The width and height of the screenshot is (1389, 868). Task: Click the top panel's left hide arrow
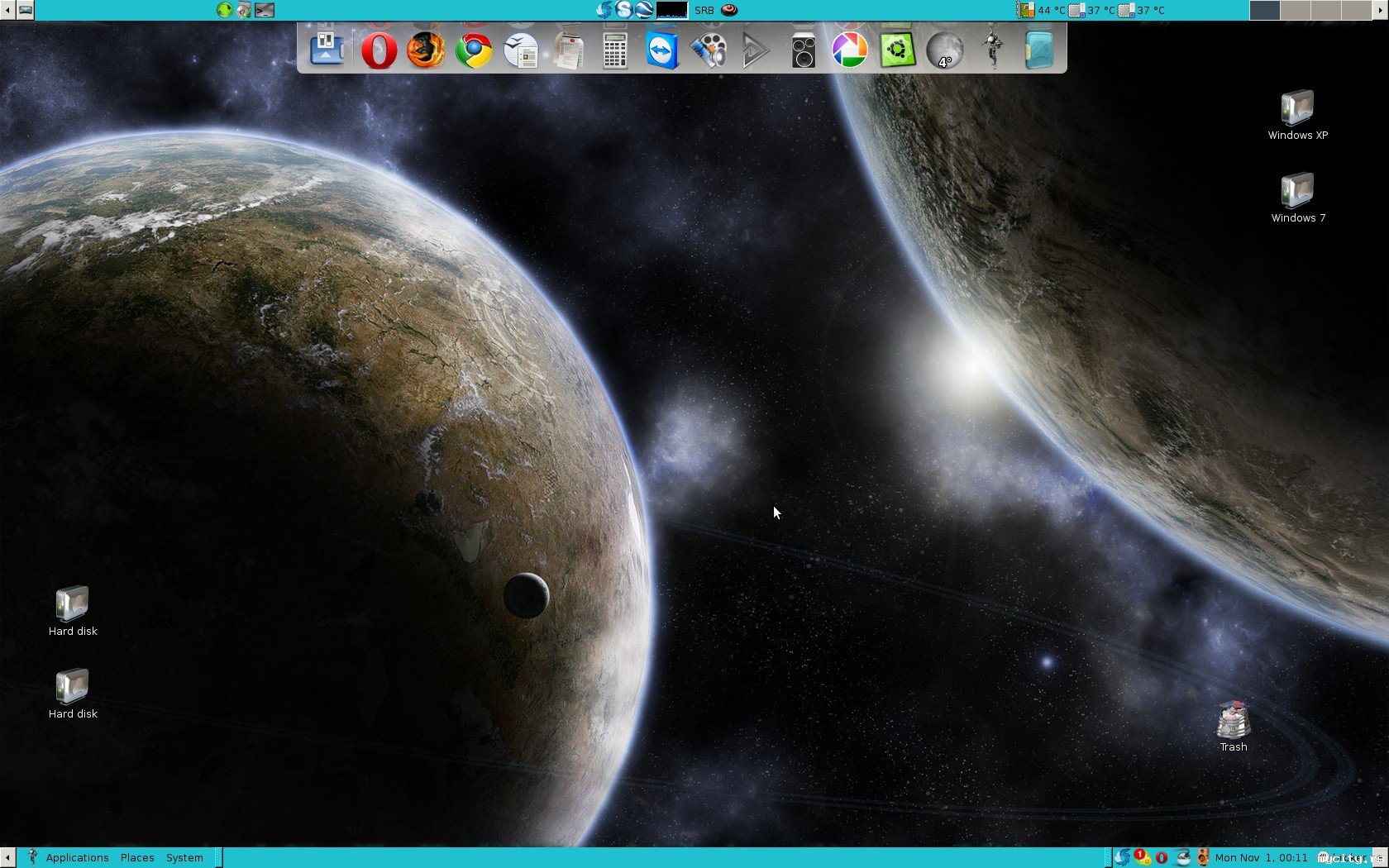(7, 10)
